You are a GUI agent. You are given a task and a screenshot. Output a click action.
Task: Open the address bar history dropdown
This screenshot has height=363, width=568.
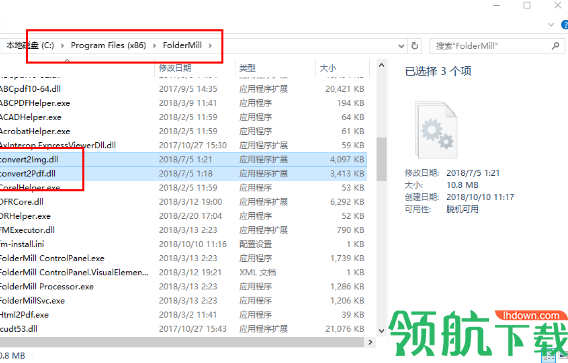coord(401,46)
